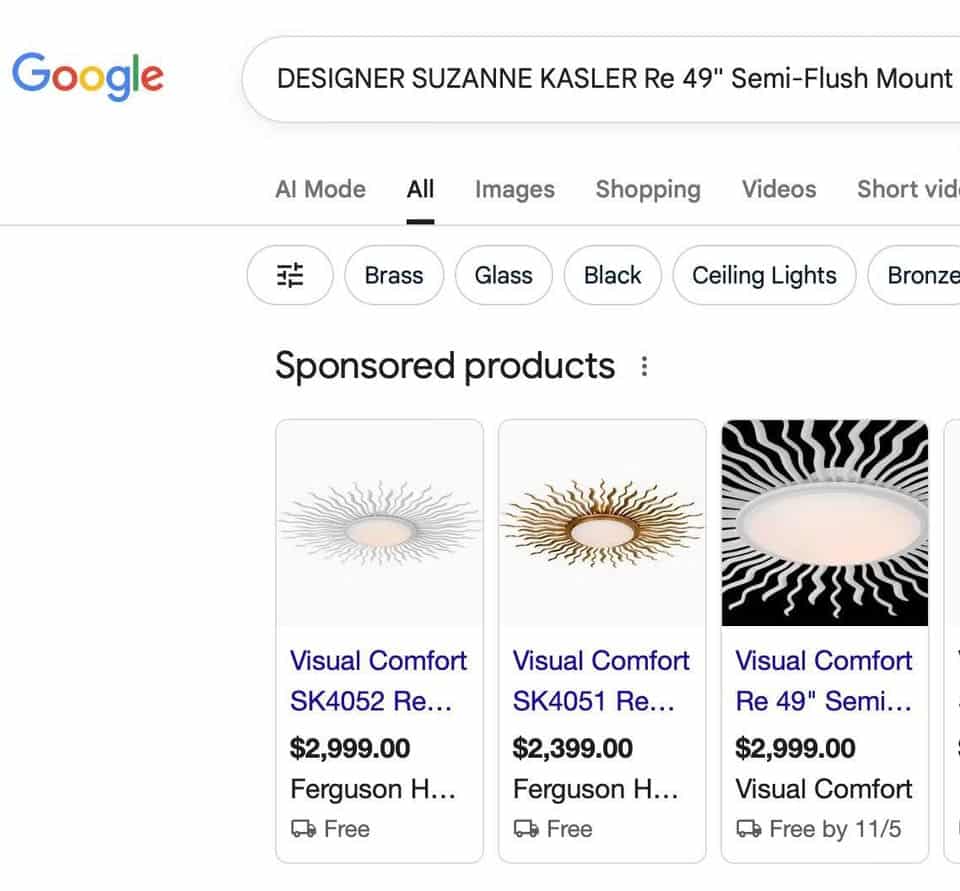The height and width of the screenshot is (891, 960).
Task: Click truck icon beside Free by 11/5
Action: click(748, 829)
